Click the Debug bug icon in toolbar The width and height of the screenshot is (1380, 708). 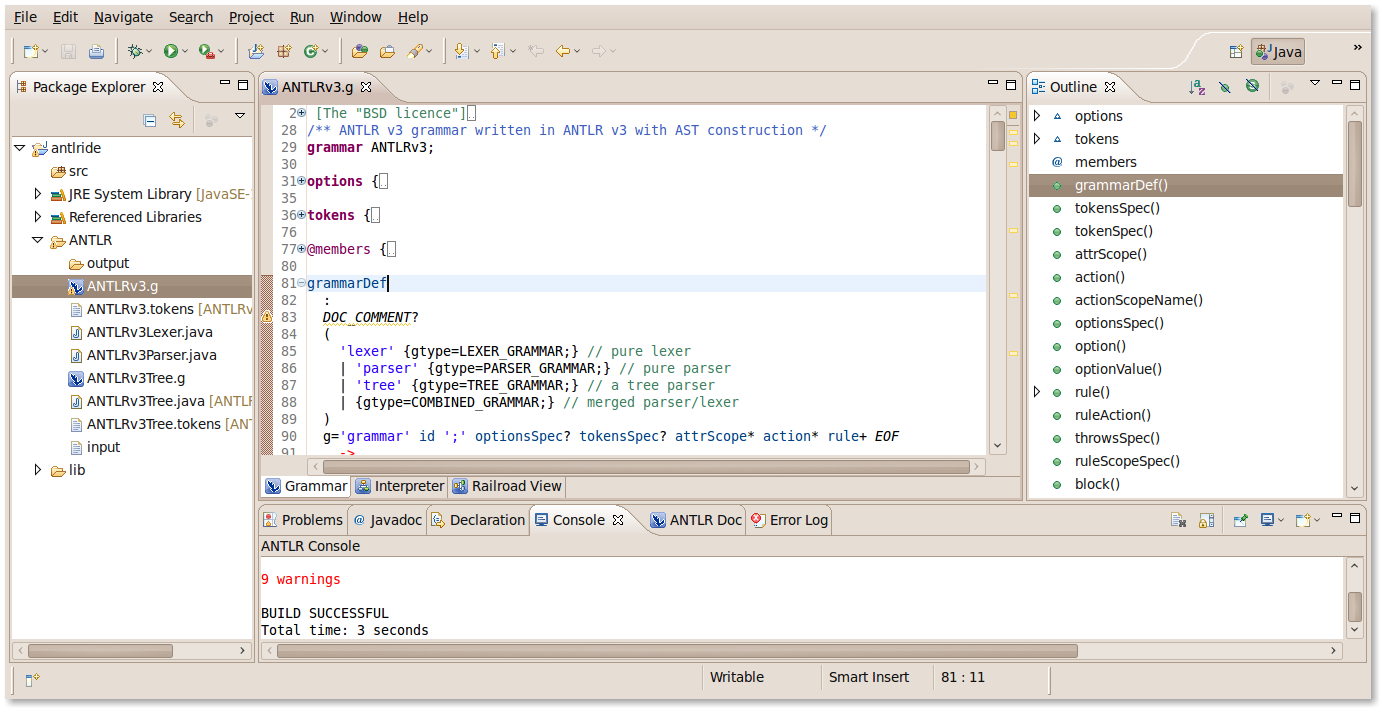[135, 51]
